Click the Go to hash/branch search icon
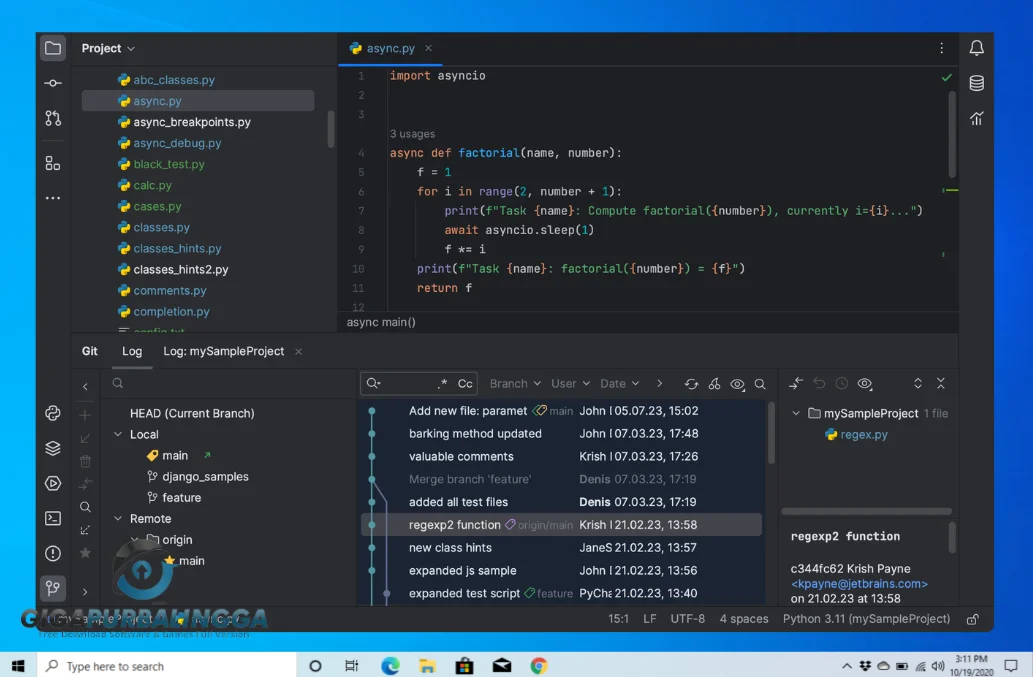The width and height of the screenshot is (1033, 677). (x=760, y=384)
